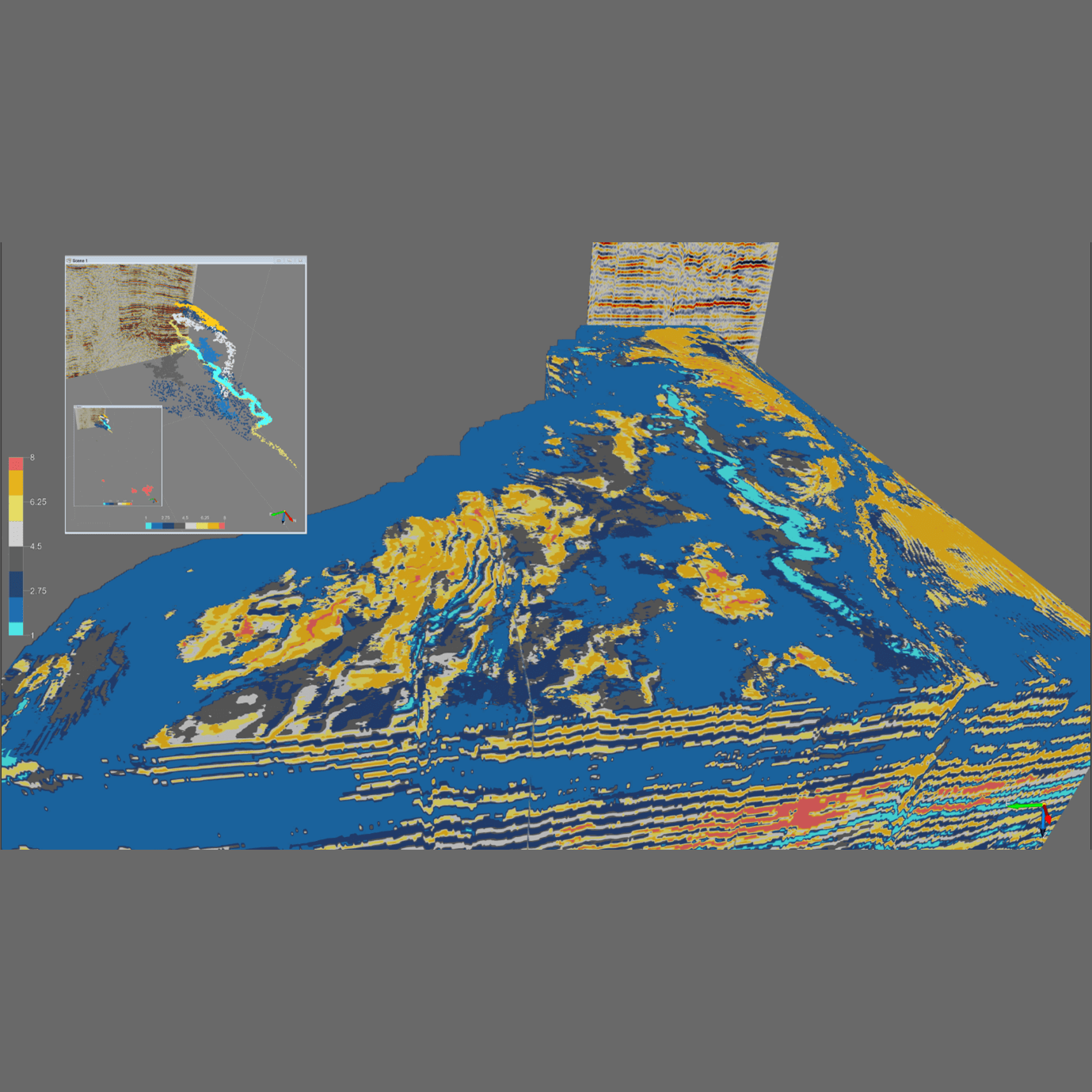Maximize the Scene 1 inset window
Viewport: 1092px width, 1092px height.
pos(290,261)
